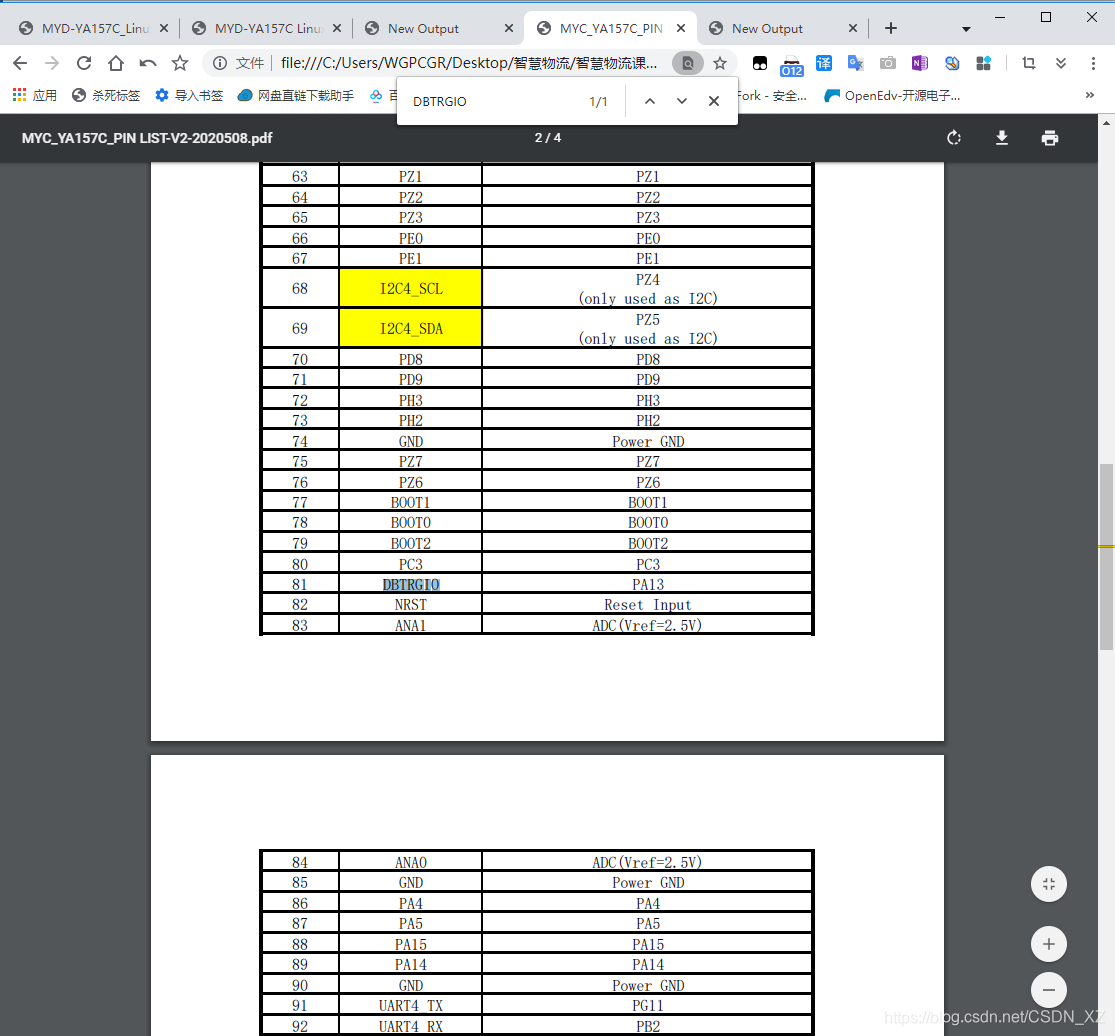The width and height of the screenshot is (1115, 1036).
Task: Click the undo closed tab icon
Action: click(148, 63)
